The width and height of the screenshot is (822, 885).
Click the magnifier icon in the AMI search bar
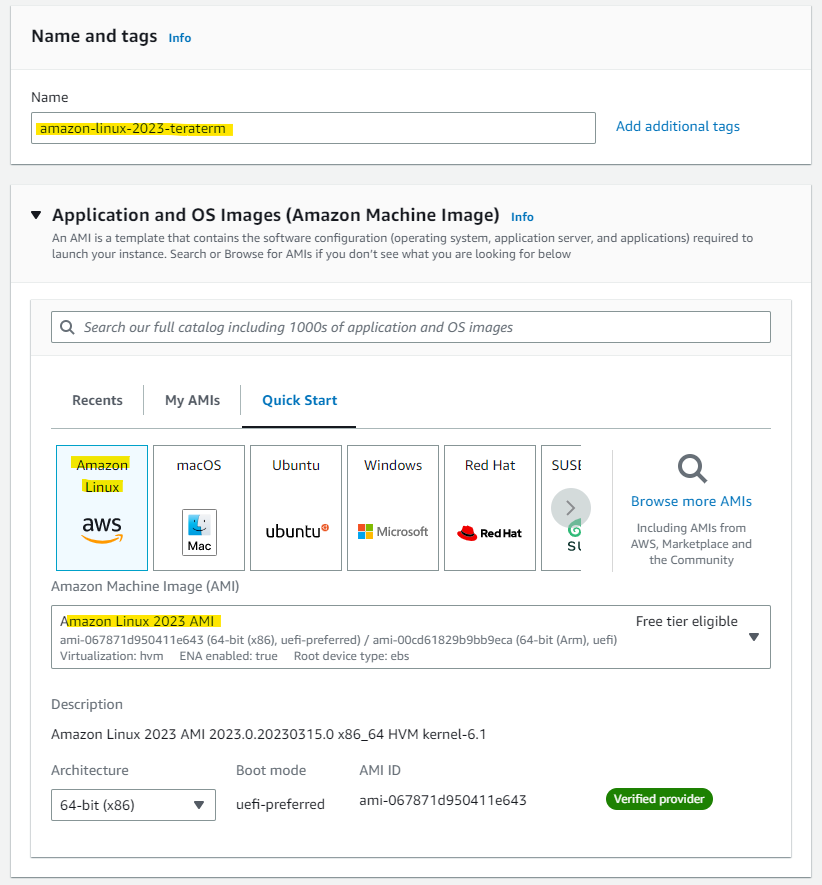pyautogui.click(x=67, y=327)
